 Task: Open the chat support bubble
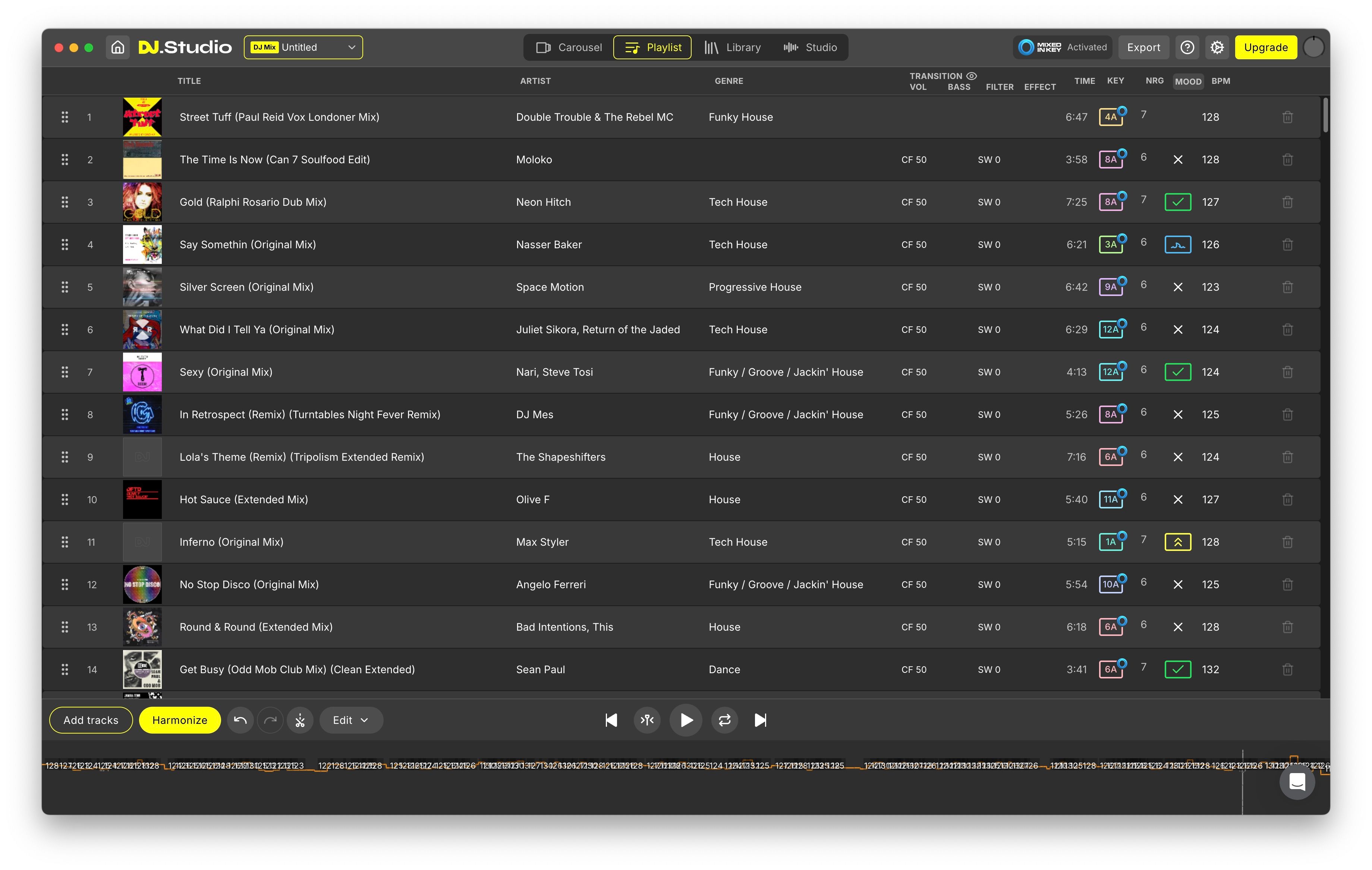click(1297, 782)
